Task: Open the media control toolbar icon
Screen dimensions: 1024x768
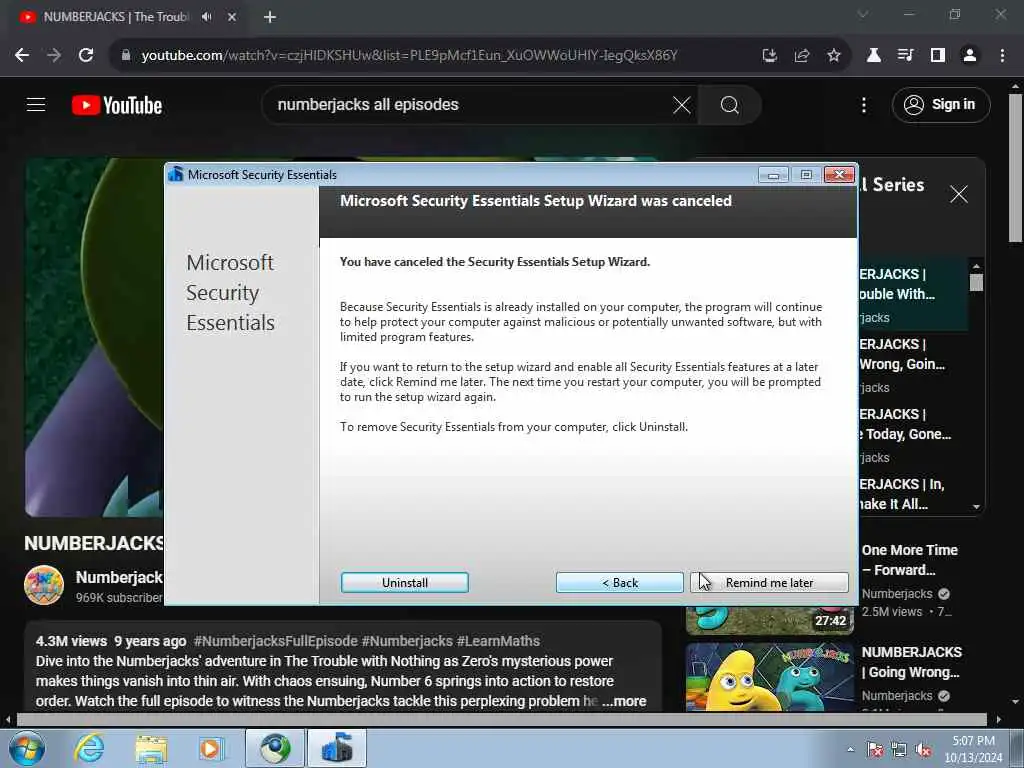Action: pos(905,56)
